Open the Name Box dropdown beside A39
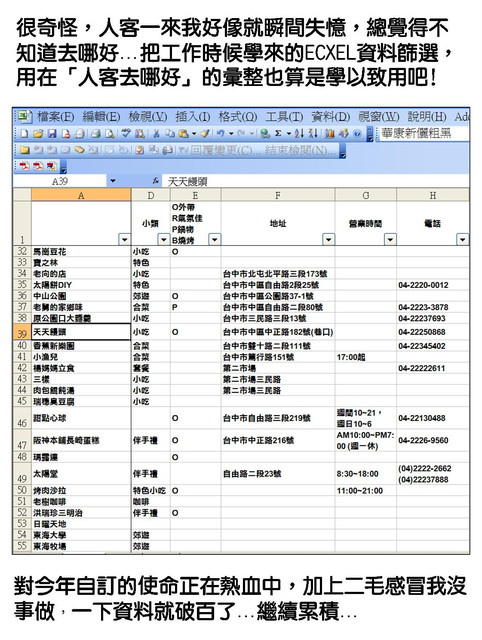This screenshot has height=640, width=482. click(113, 181)
